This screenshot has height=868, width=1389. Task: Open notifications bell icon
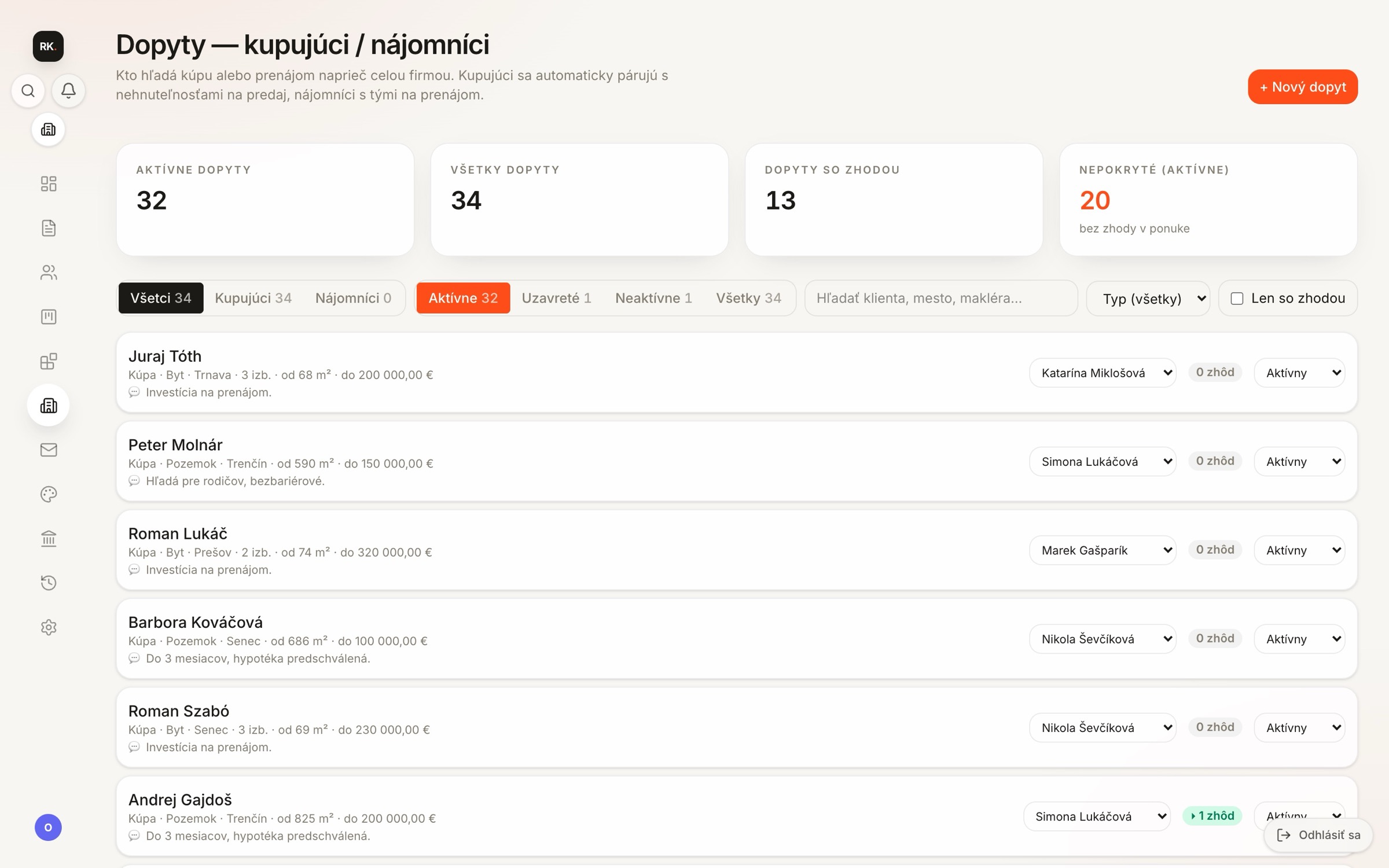point(68,90)
